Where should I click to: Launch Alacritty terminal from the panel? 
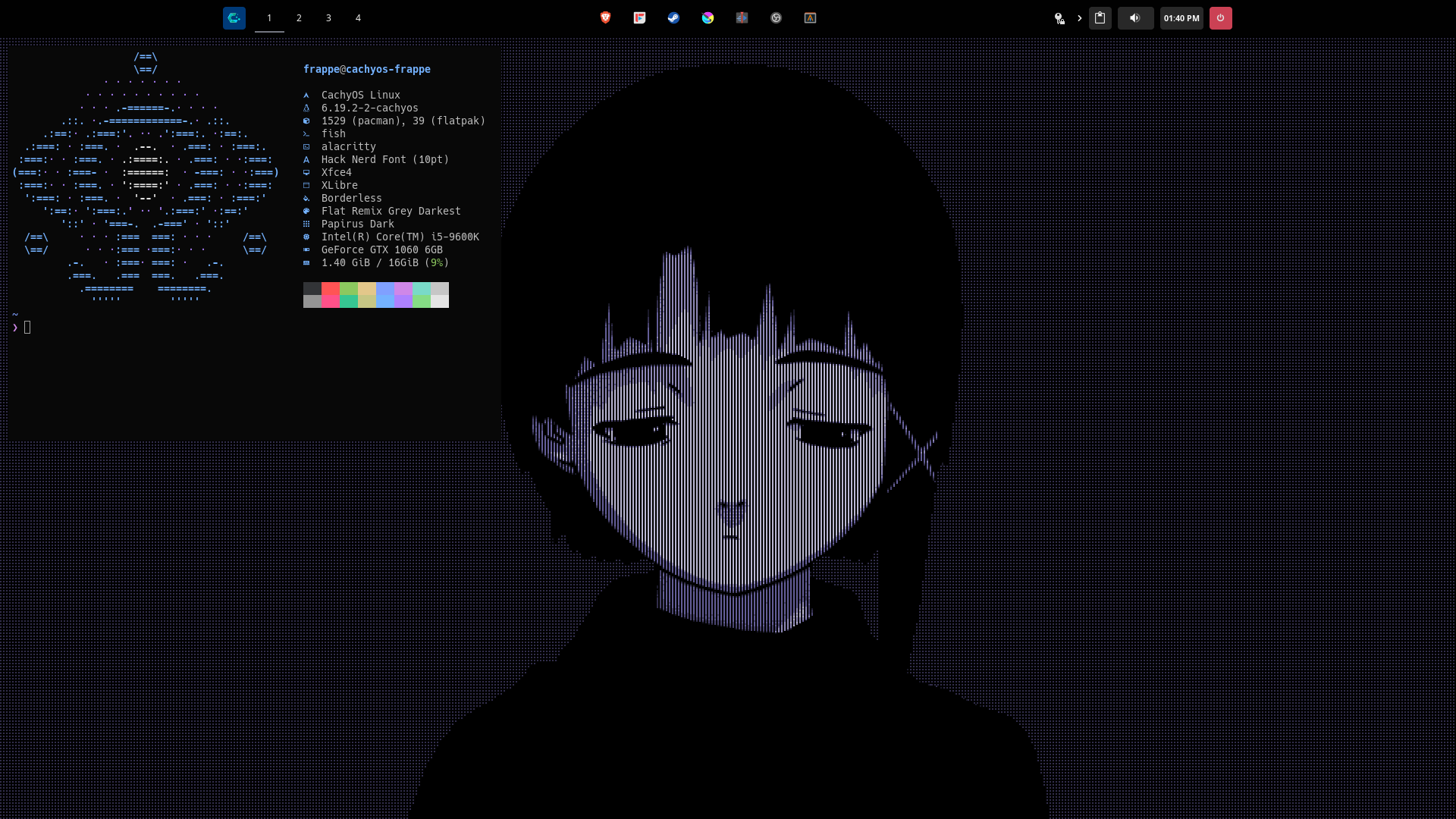click(x=810, y=18)
